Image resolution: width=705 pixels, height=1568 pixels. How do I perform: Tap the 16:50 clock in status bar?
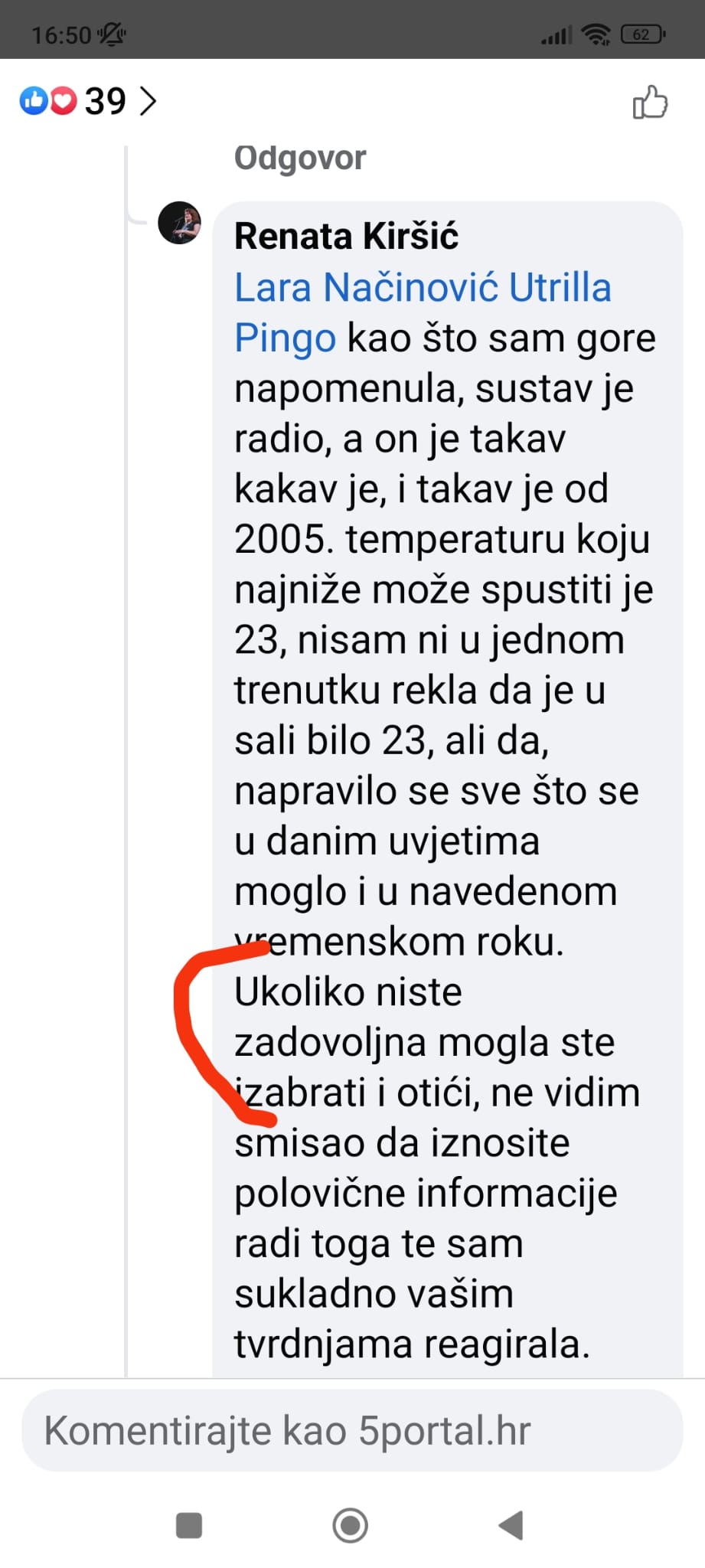click(61, 34)
